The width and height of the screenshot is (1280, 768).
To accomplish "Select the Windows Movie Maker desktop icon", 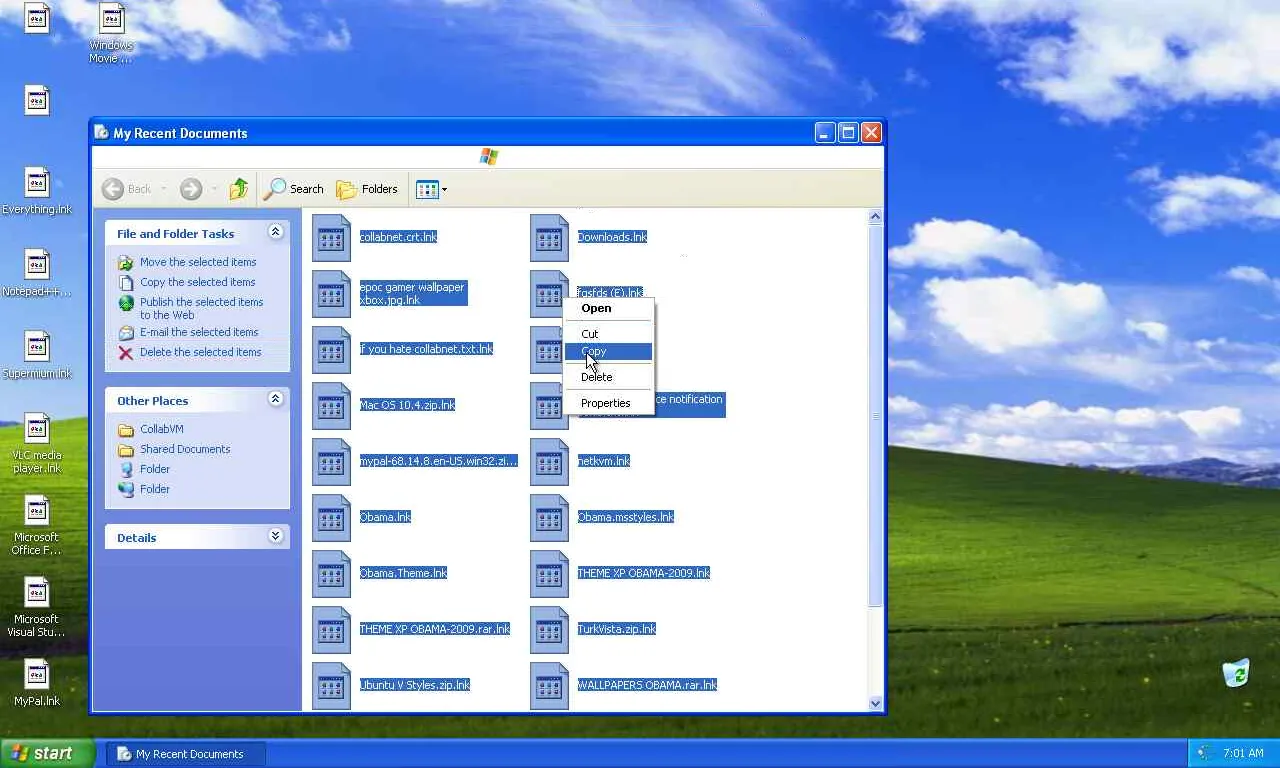I will (111, 34).
